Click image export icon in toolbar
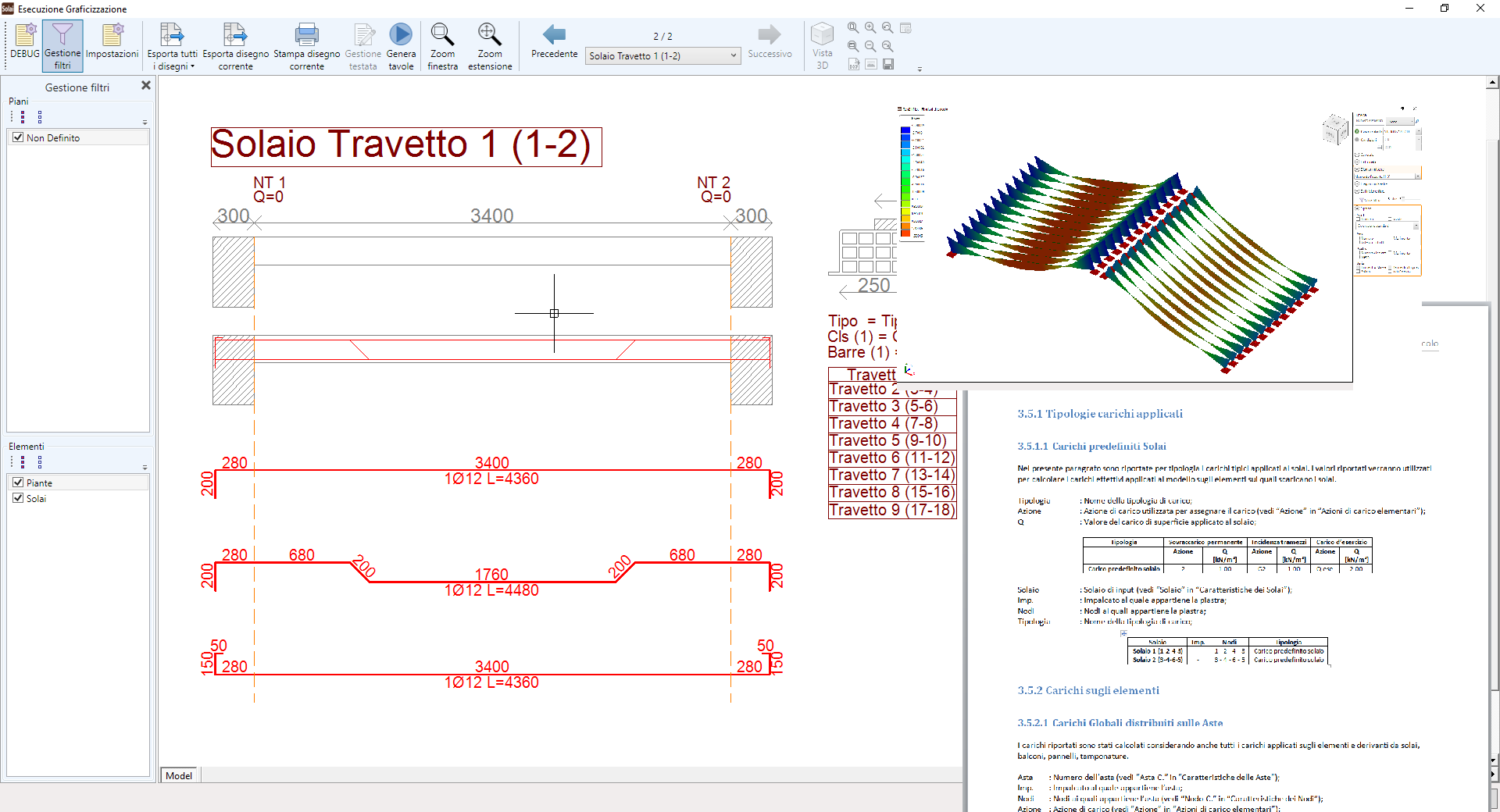The height and width of the screenshot is (812, 1500). pos(870,64)
